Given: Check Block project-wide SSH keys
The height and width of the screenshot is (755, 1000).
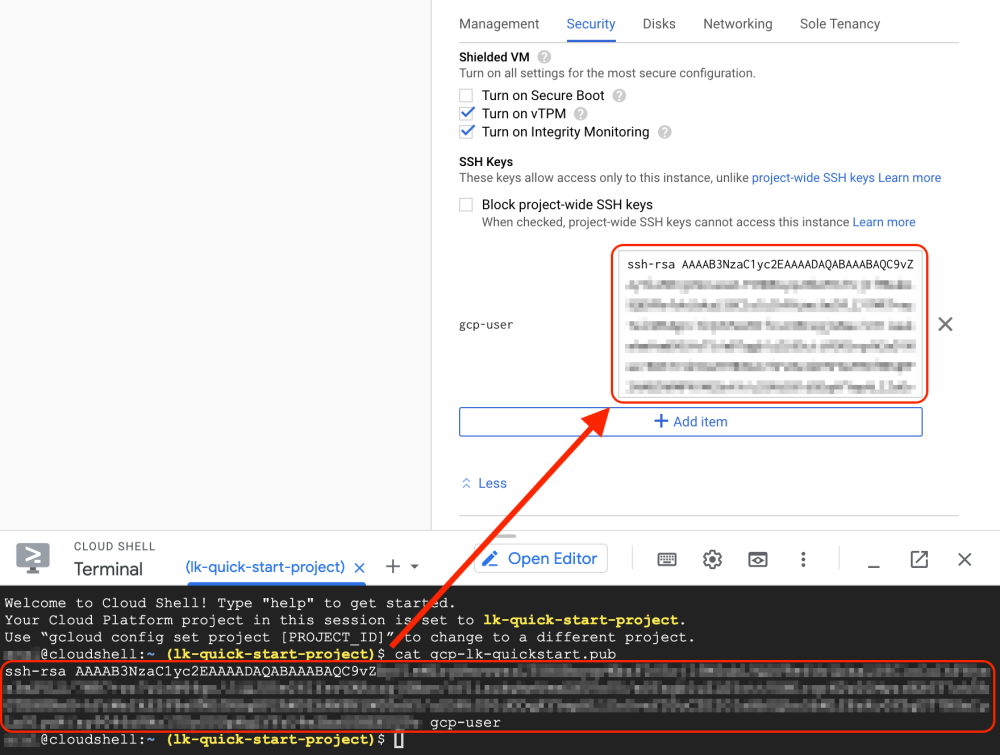Looking at the screenshot, I should [466, 205].
